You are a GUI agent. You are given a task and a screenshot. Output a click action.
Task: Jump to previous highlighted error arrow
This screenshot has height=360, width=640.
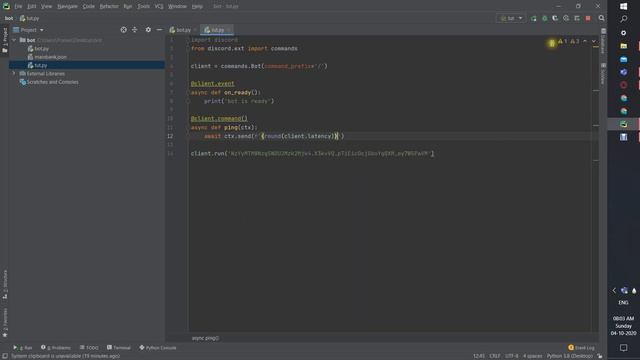pos(585,41)
